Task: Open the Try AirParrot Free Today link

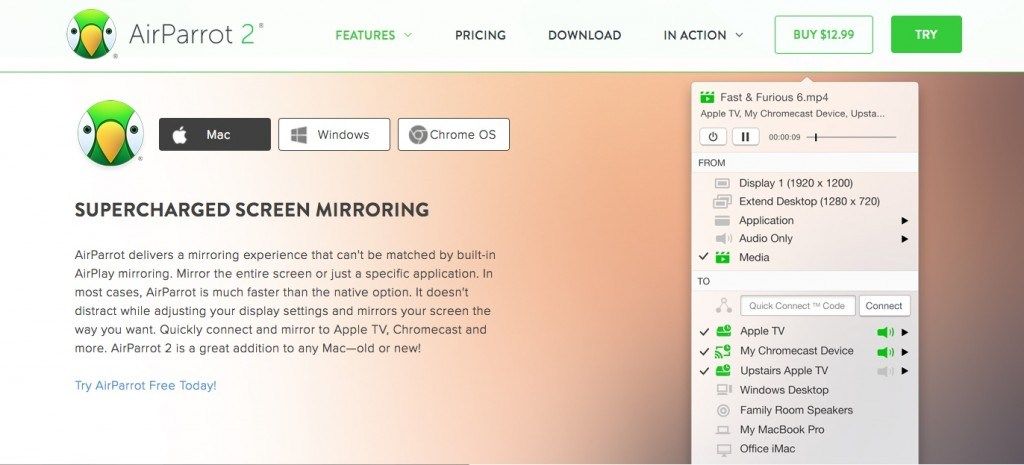Action: (145, 385)
